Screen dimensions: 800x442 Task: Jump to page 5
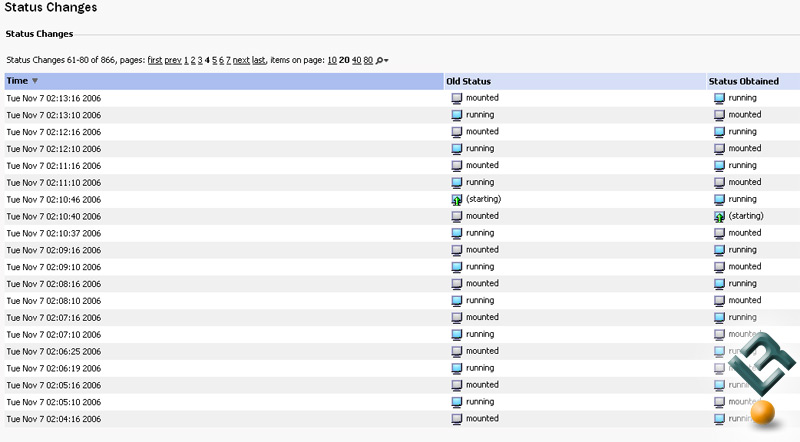tap(215, 60)
